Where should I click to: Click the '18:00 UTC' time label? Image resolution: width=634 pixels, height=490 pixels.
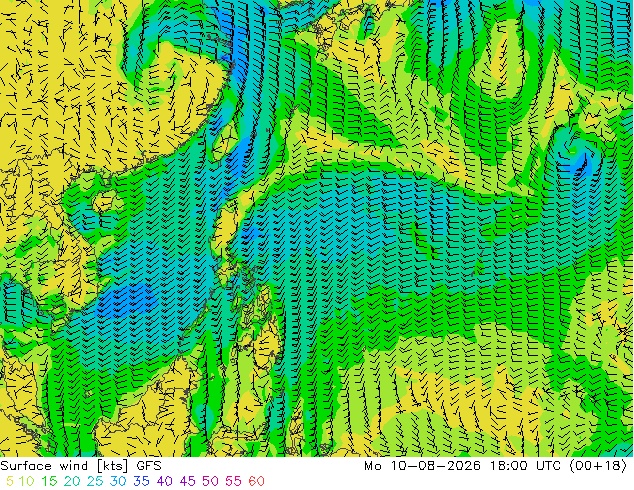pos(526,466)
